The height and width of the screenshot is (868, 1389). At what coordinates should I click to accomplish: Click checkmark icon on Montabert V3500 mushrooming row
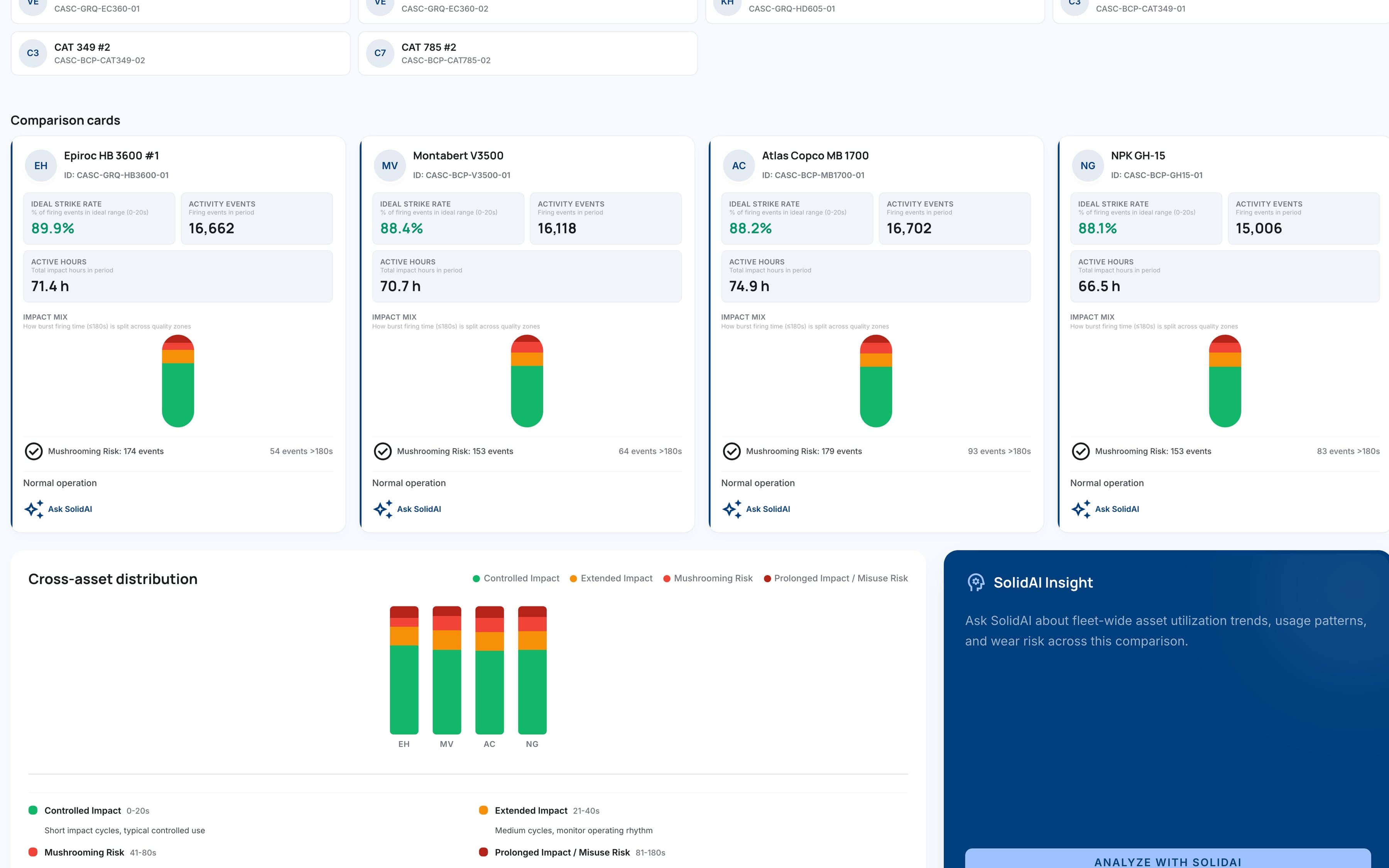click(383, 451)
